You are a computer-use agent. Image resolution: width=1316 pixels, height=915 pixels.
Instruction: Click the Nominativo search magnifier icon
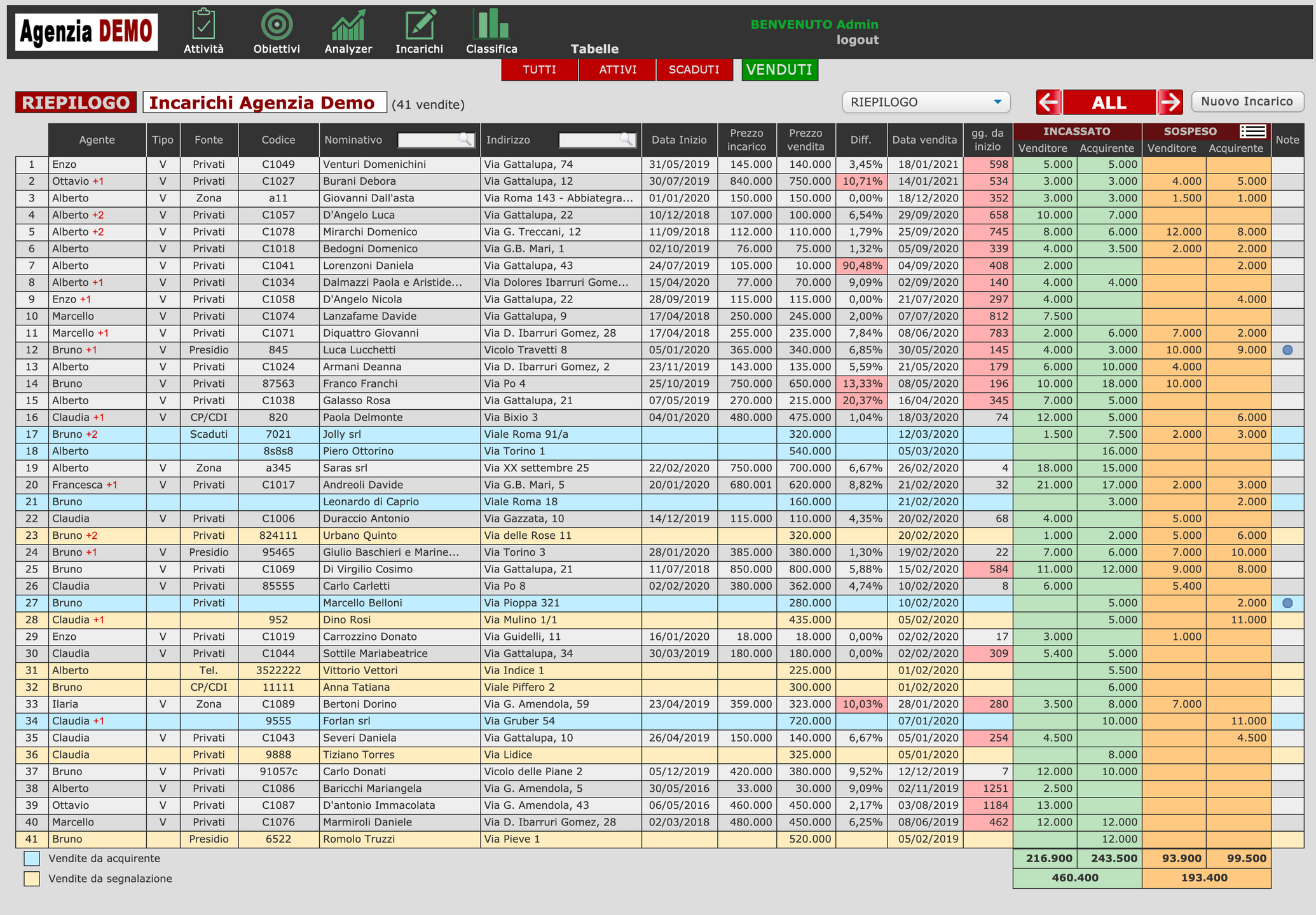(465, 140)
